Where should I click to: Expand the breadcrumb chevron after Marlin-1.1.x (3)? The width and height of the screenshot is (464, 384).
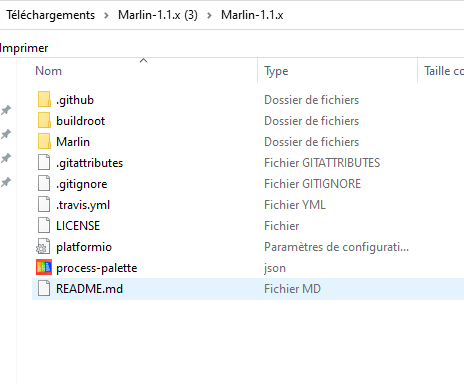(x=209, y=15)
